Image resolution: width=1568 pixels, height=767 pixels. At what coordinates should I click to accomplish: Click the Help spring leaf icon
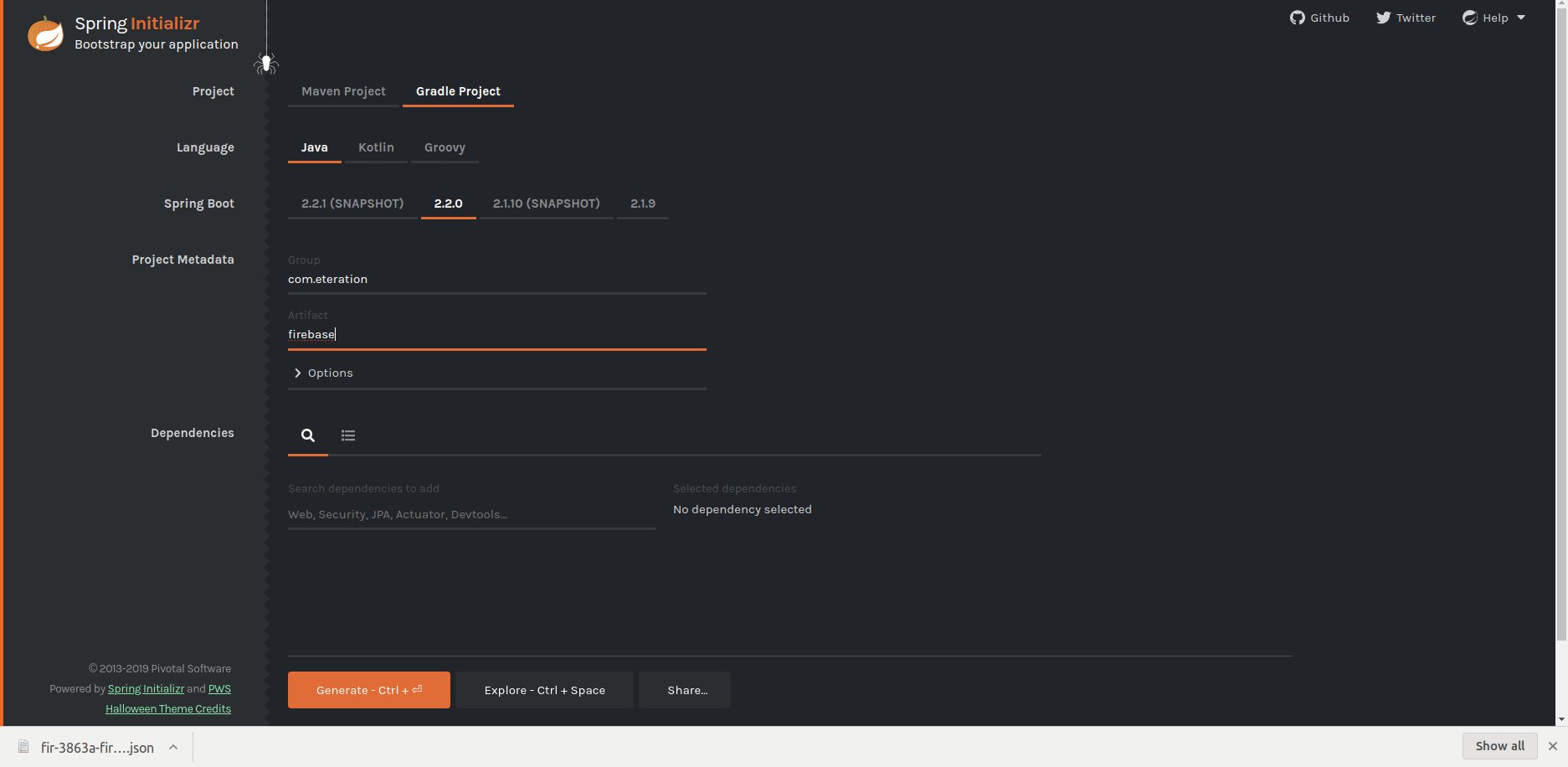point(1470,18)
